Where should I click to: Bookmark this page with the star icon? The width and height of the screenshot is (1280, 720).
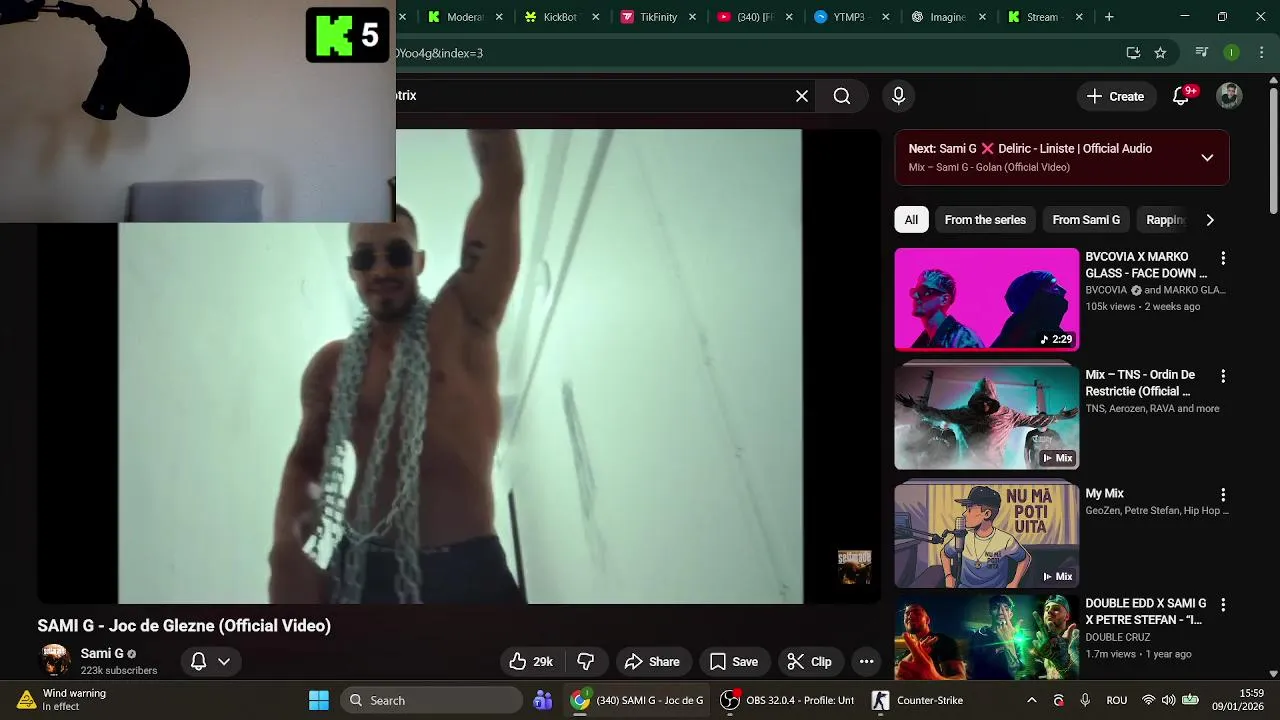pyautogui.click(x=1160, y=53)
